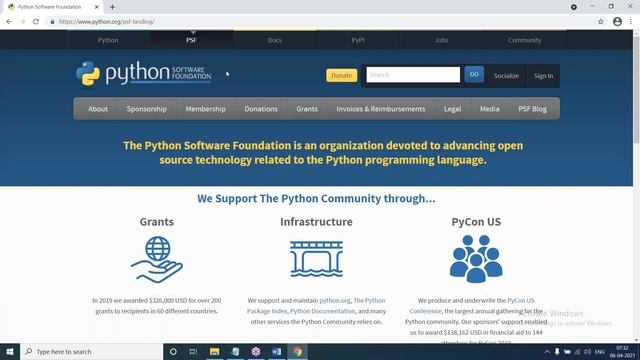Image resolution: width=640 pixels, height=360 pixels.
Task: Open the Chrome three-dot menu
Action: pos(631,22)
